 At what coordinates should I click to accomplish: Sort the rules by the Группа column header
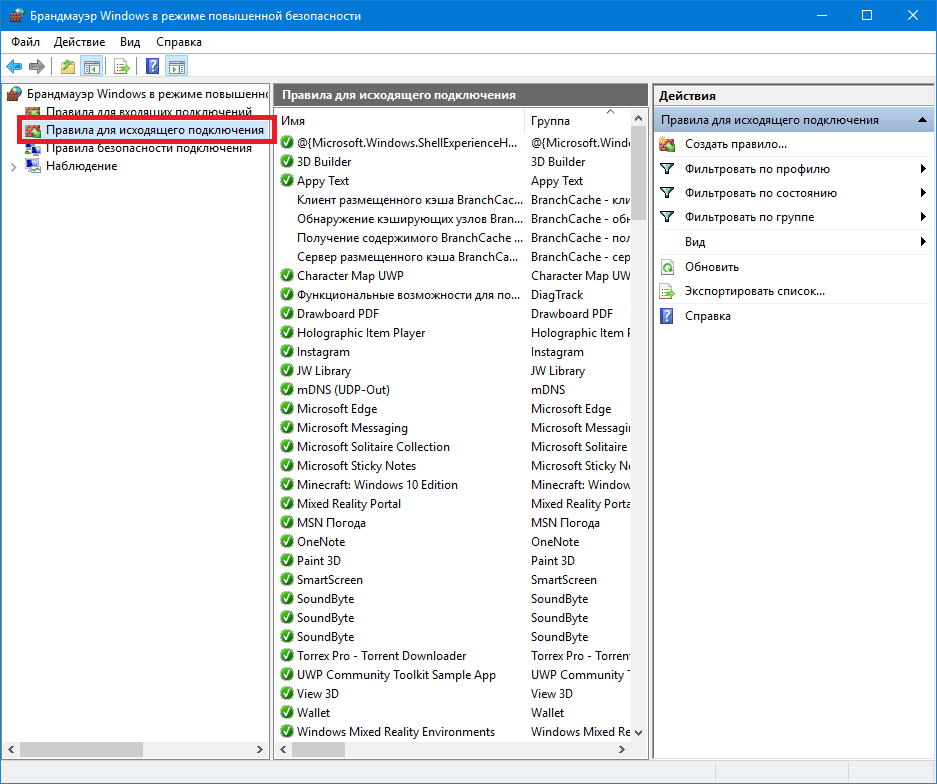click(578, 121)
